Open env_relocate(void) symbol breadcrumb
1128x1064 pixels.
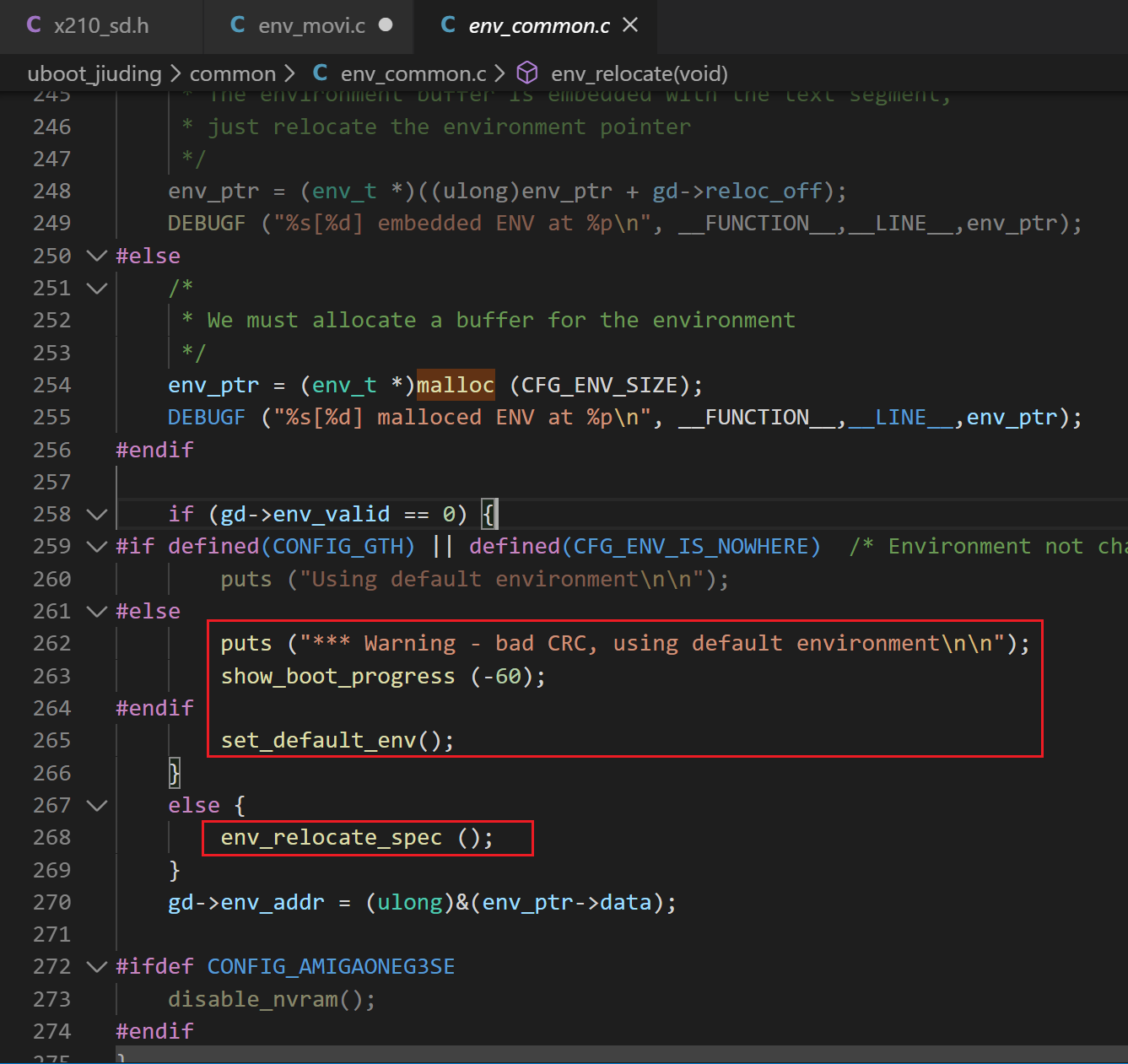coord(640,74)
